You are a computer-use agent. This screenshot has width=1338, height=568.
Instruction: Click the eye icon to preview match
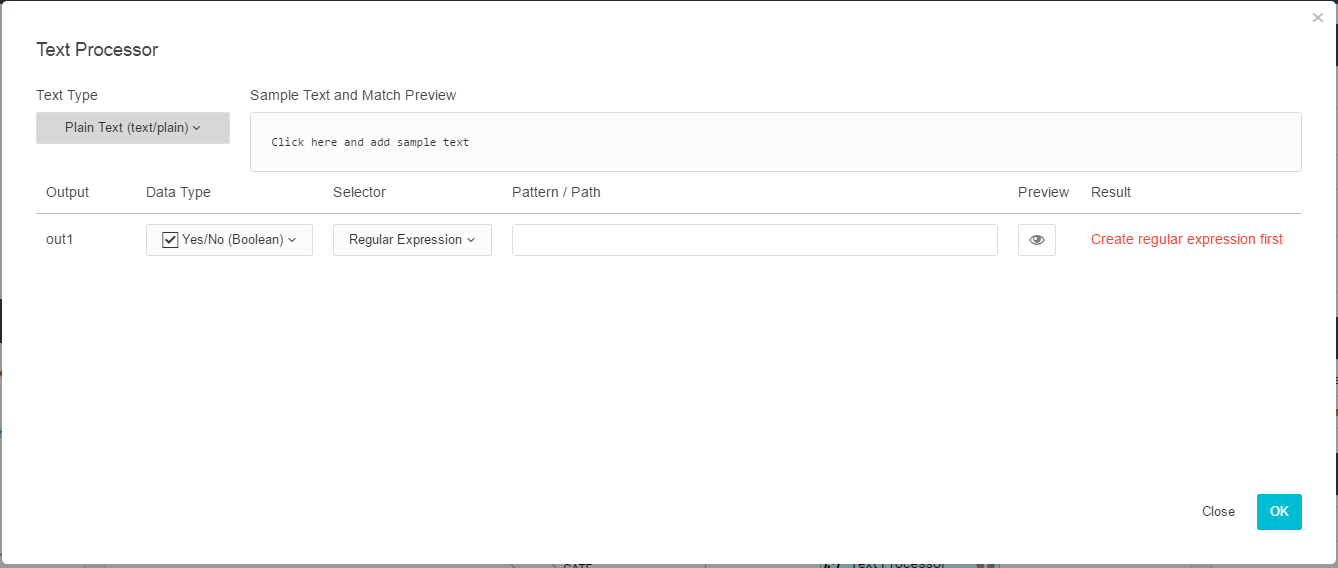pyautogui.click(x=1036, y=240)
